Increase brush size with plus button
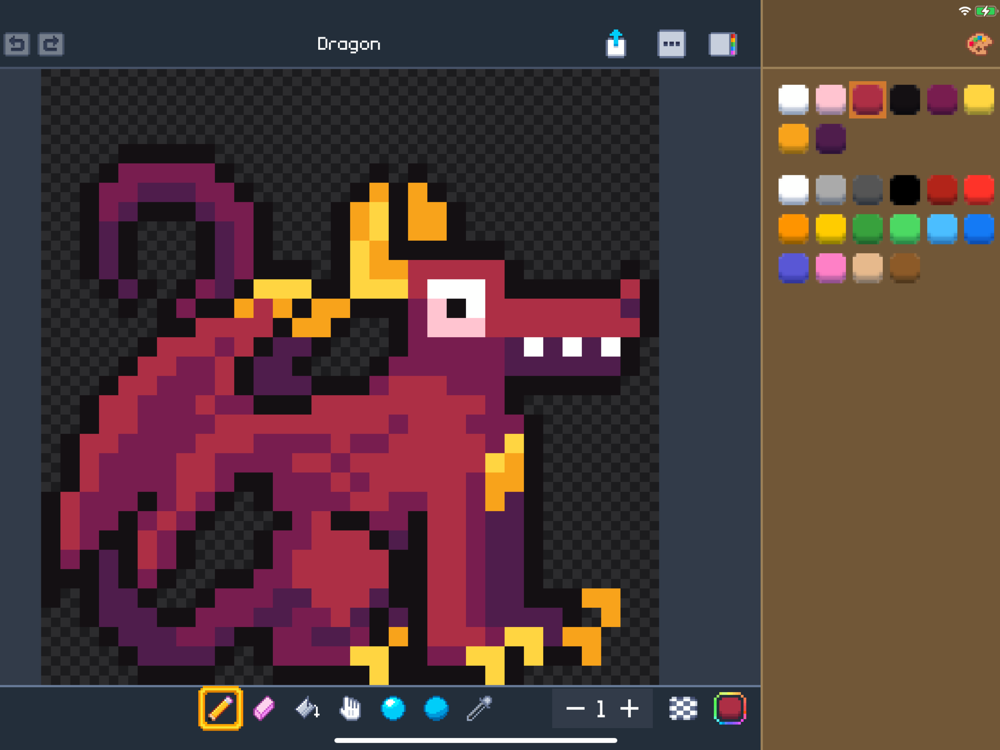The image size is (1000, 750). coord(629,709)
